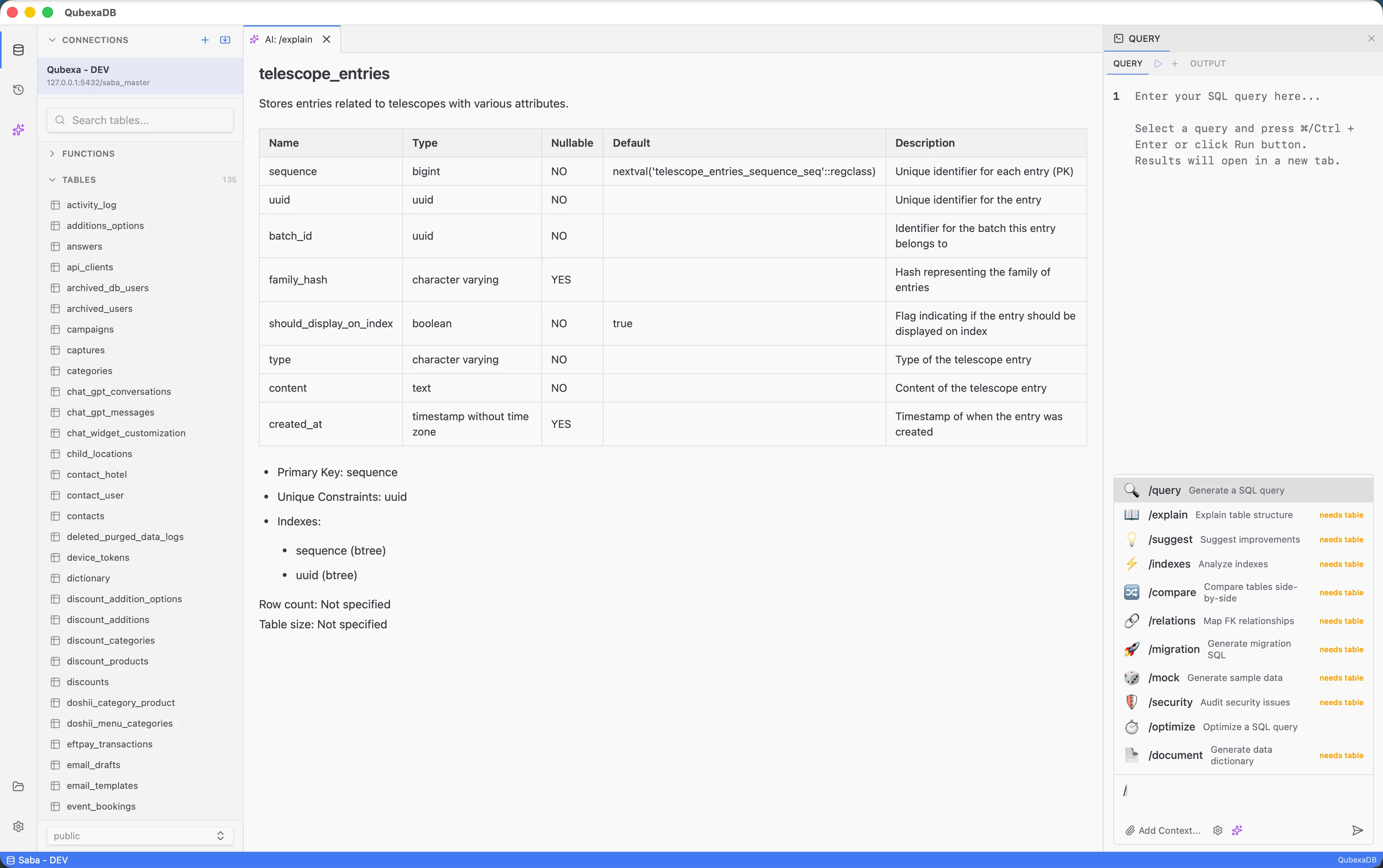Open chat settings with the gear icon near Add Context

[1217, 830]
